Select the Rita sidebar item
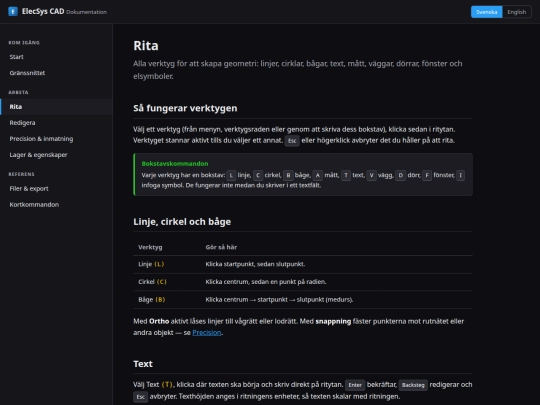 (56, 107)
